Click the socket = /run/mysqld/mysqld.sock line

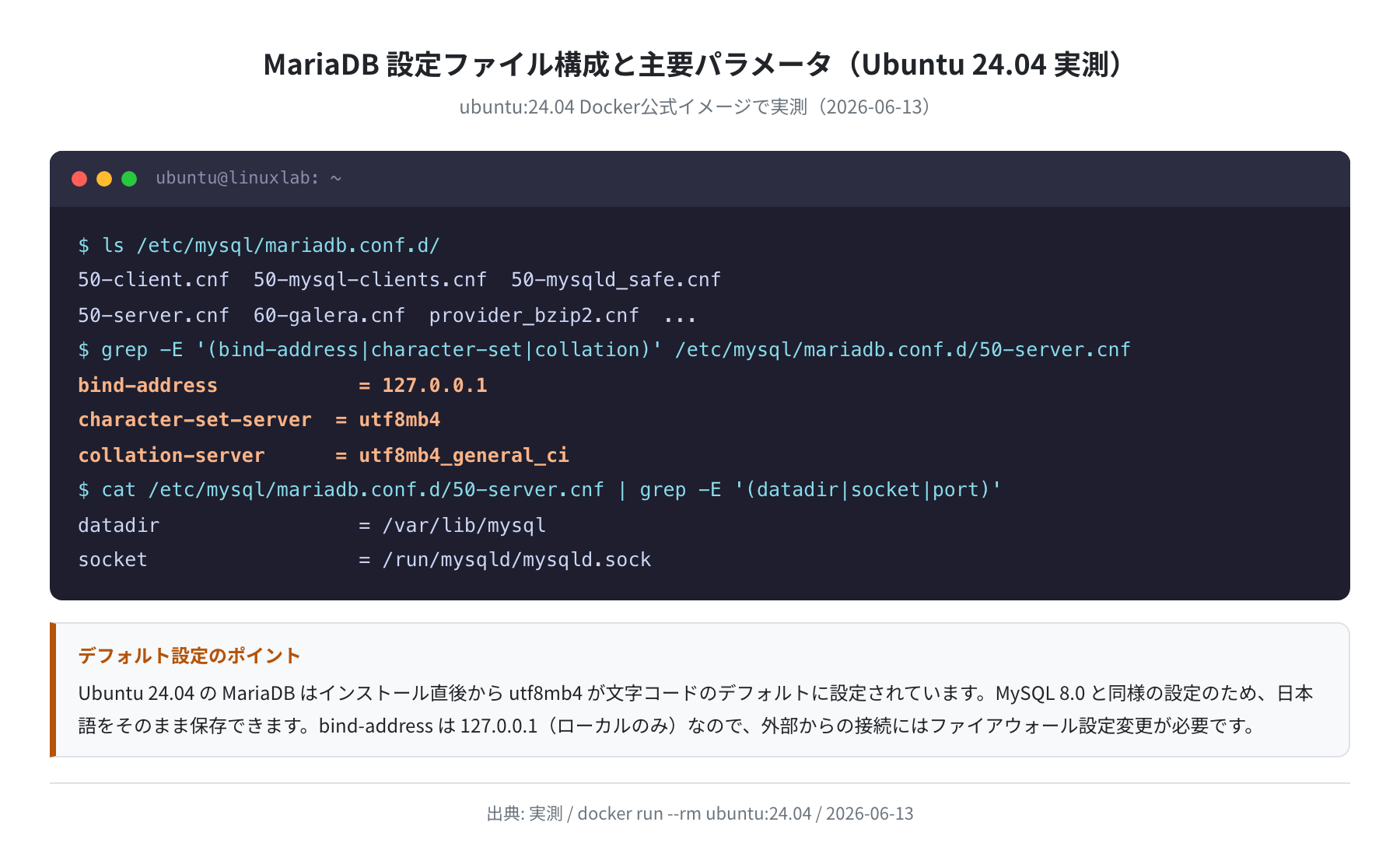(365, 560)
